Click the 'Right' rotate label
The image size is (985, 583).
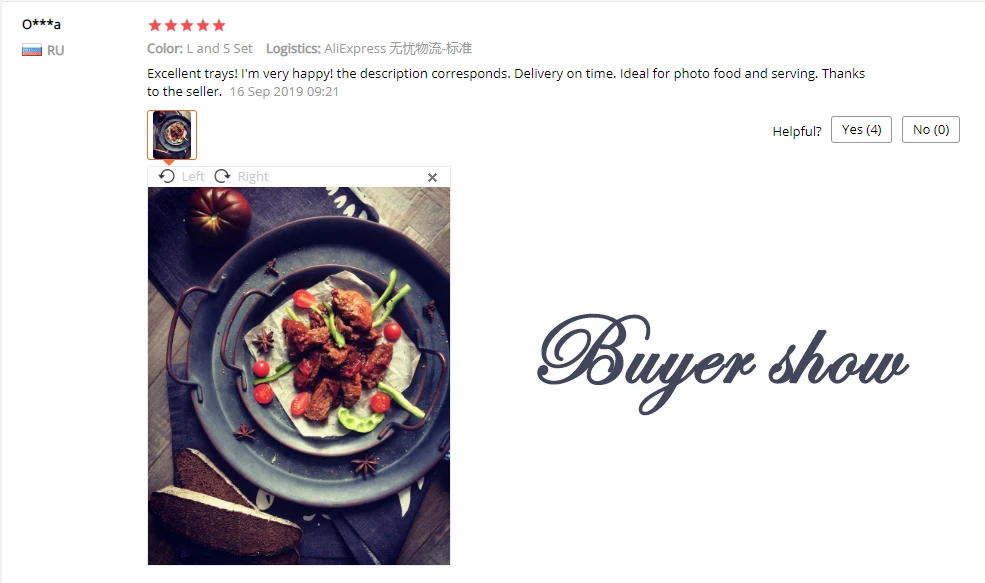click(253, 177)
